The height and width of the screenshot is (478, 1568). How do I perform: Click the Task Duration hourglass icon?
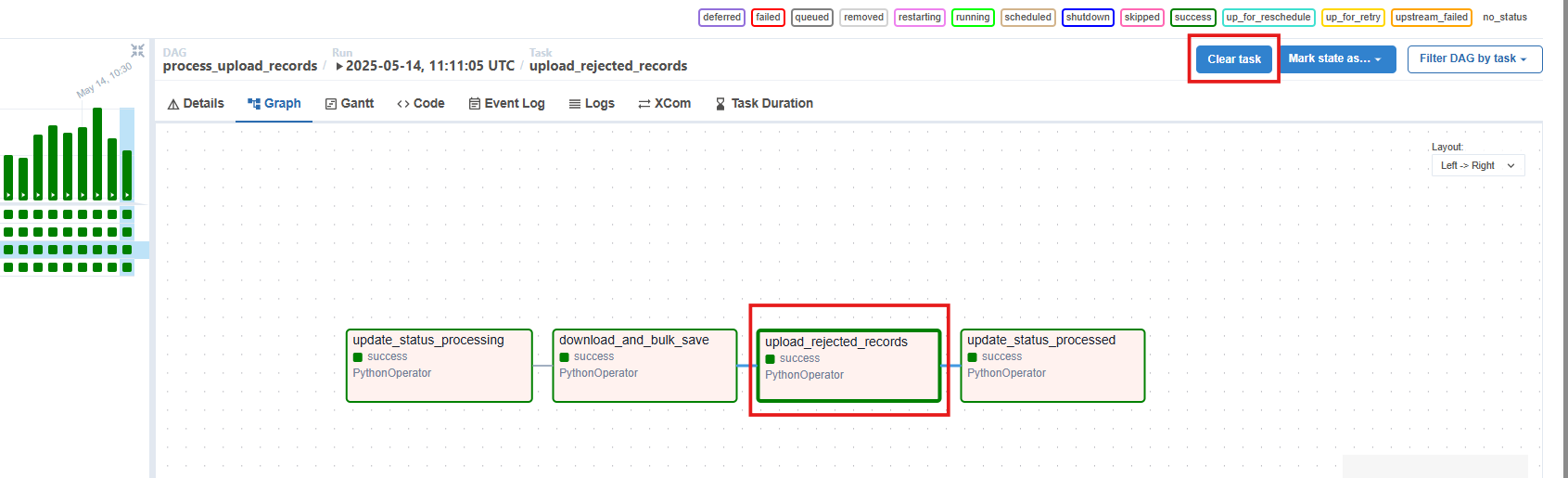pyautogui.click(x=720, y=104)
